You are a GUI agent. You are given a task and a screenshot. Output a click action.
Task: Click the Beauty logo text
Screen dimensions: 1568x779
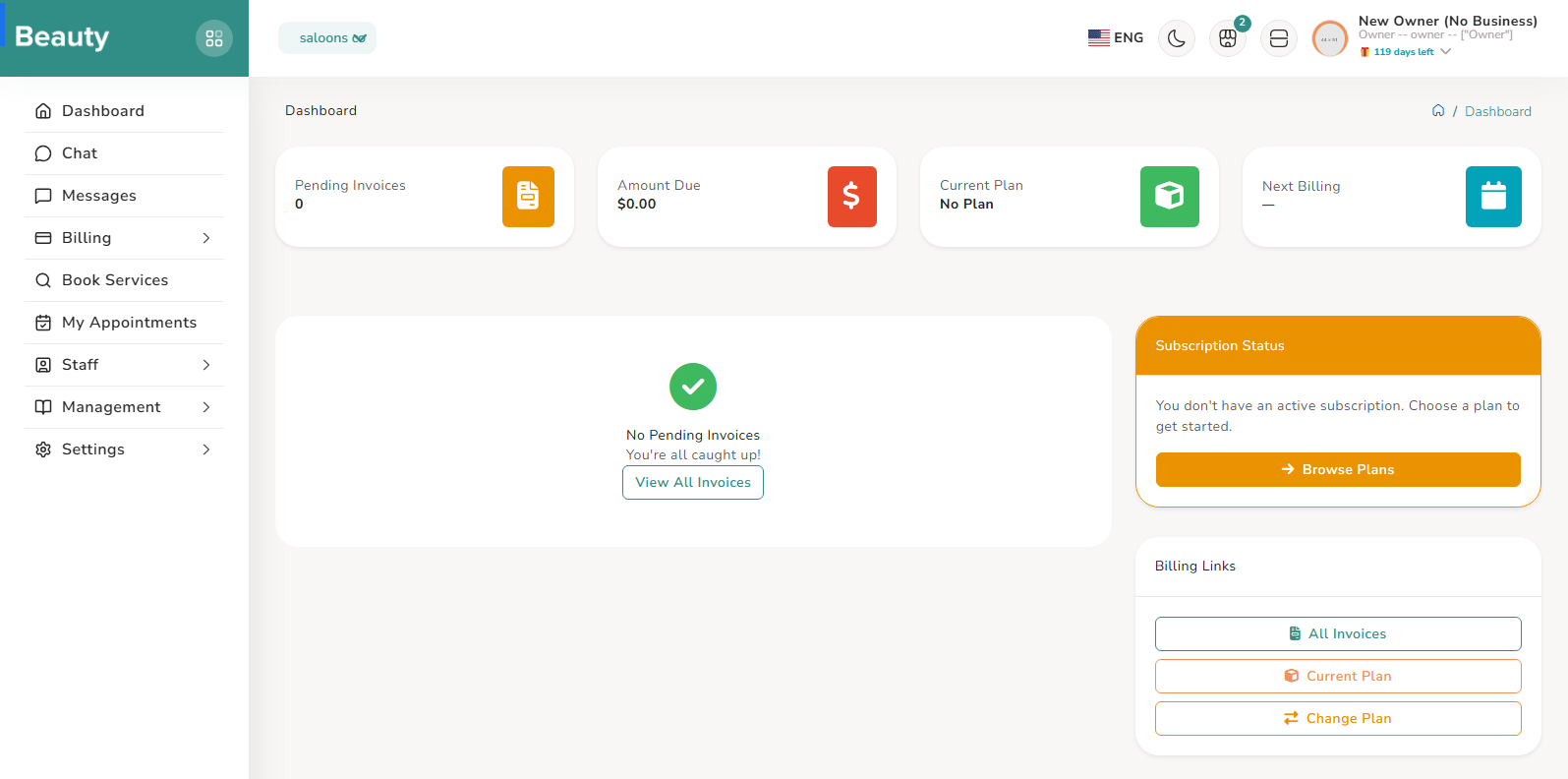pos(62,37)
